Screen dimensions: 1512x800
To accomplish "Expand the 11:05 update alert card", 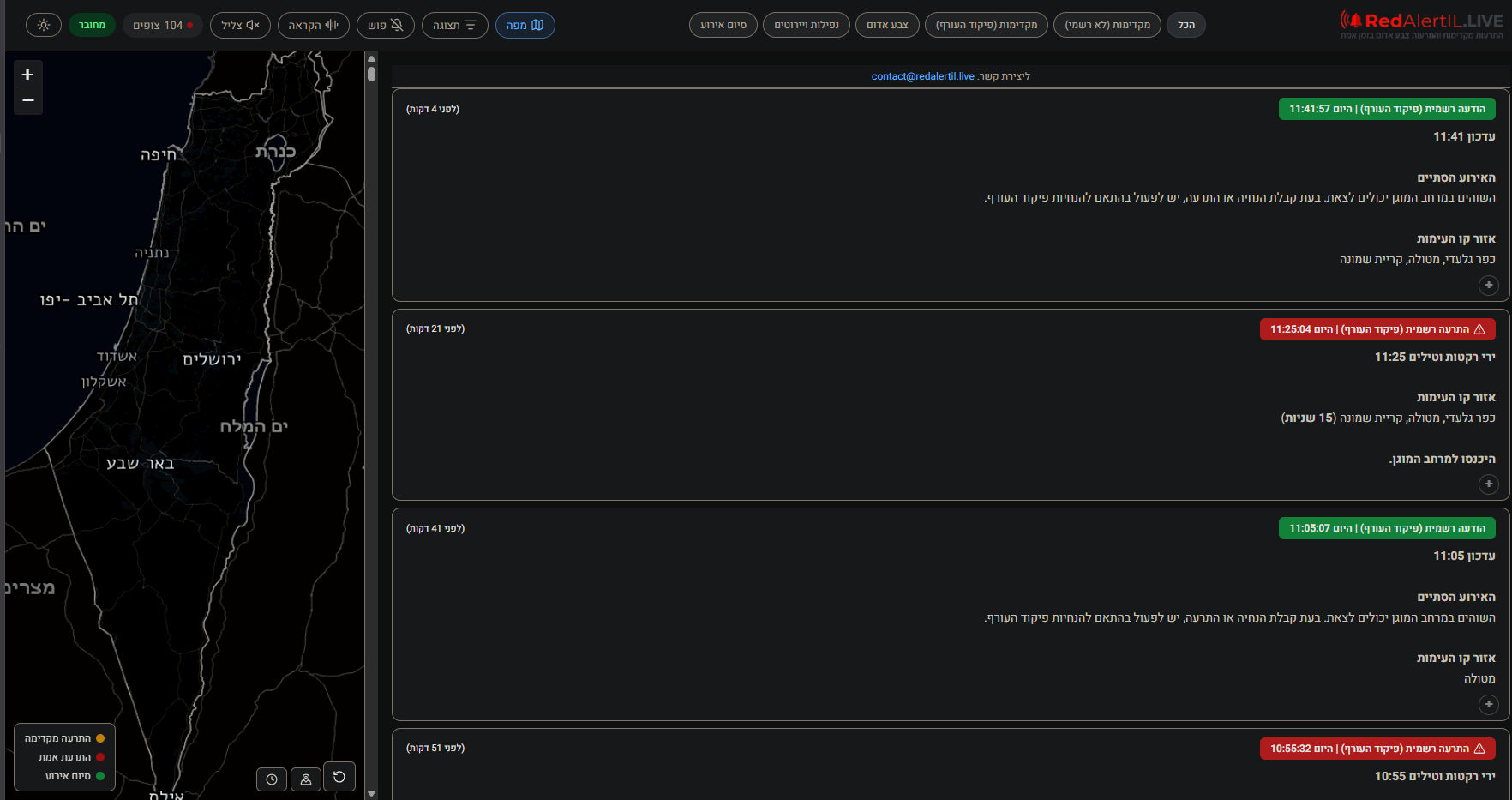I will pyautogui.click(x=1488, y=704).
